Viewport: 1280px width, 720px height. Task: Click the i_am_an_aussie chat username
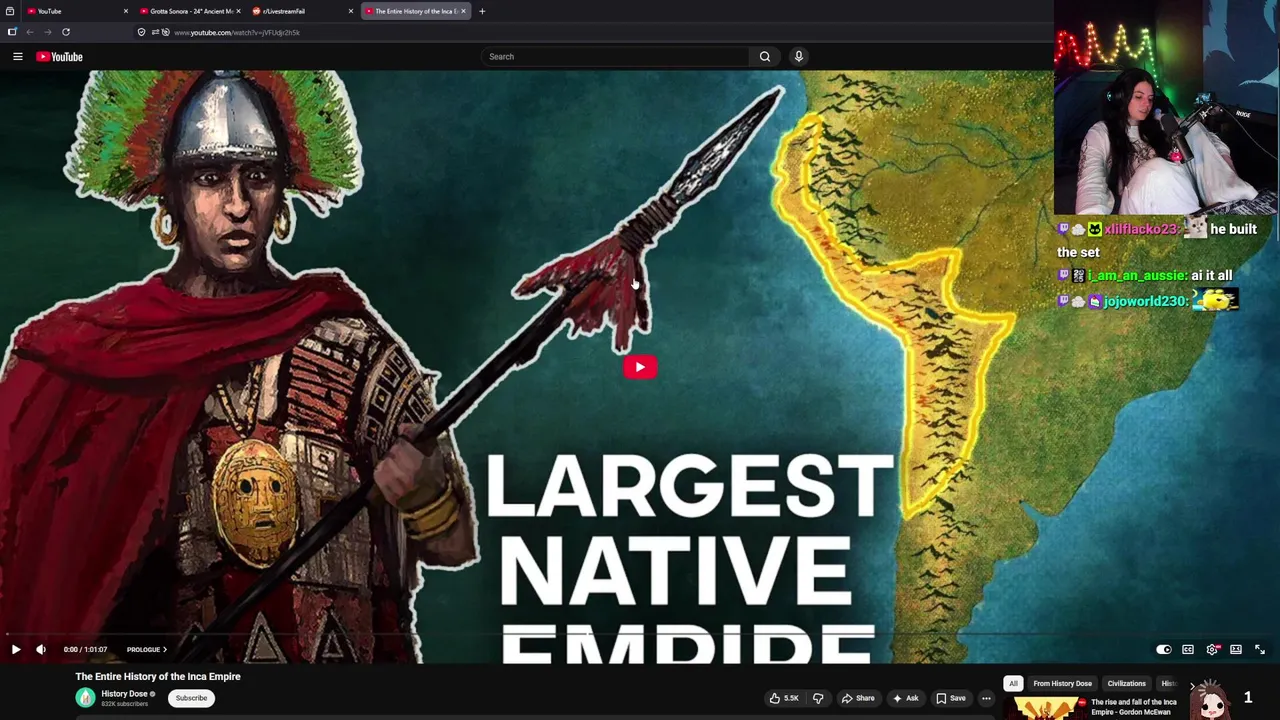(1137, 276)
